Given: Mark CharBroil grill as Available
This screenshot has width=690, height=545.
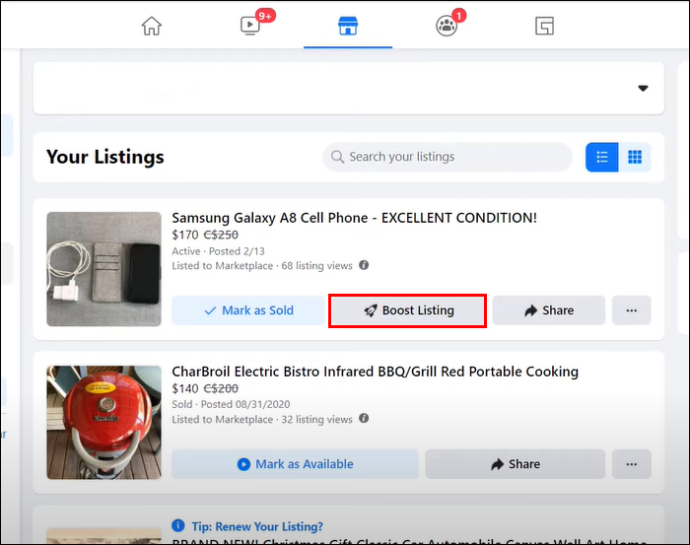Looking at the screenshot, I should (295, 464).
